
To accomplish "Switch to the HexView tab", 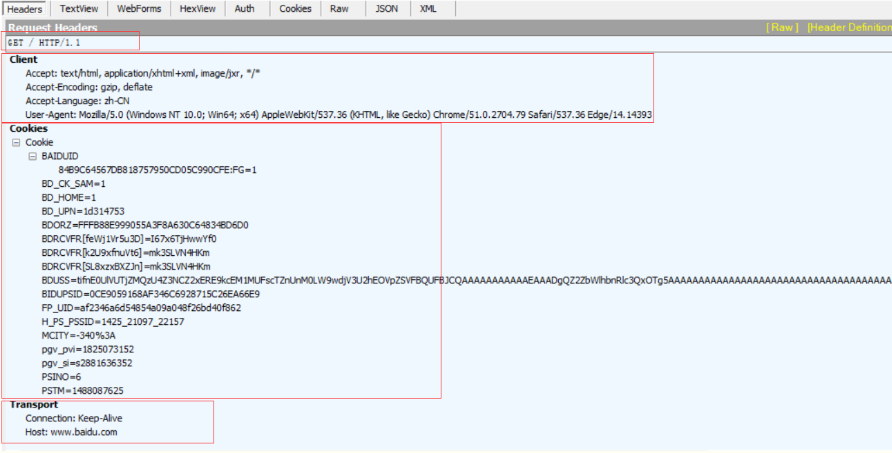I will pos(197,9).
